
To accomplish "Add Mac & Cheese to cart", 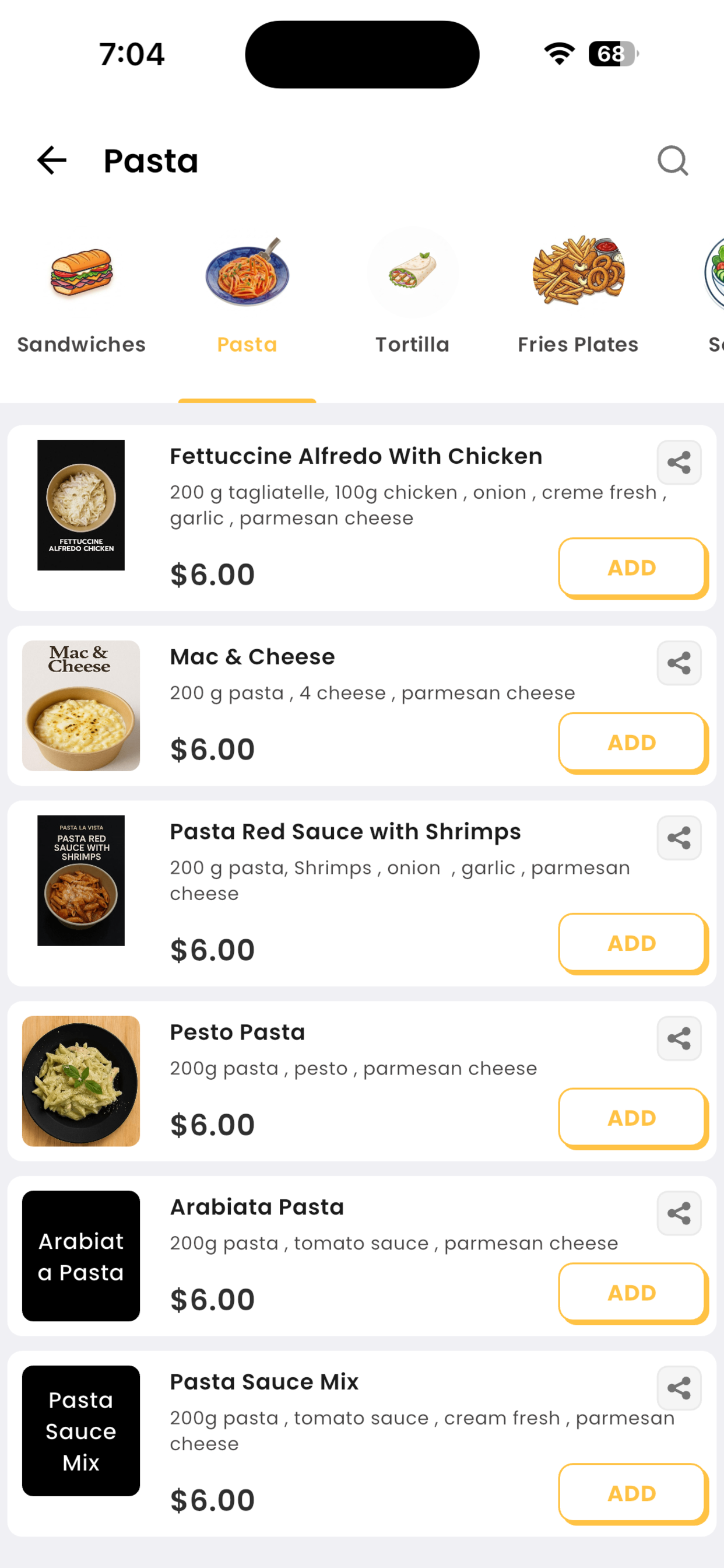I will click(632, 743).
